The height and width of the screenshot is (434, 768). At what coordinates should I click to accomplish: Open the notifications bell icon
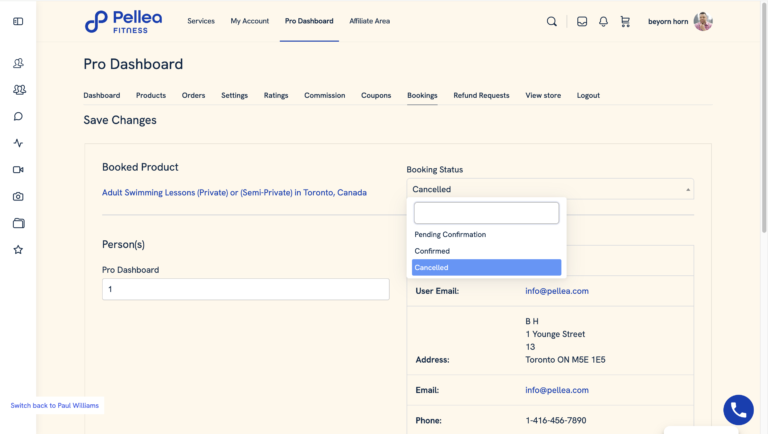pos(603,22)
